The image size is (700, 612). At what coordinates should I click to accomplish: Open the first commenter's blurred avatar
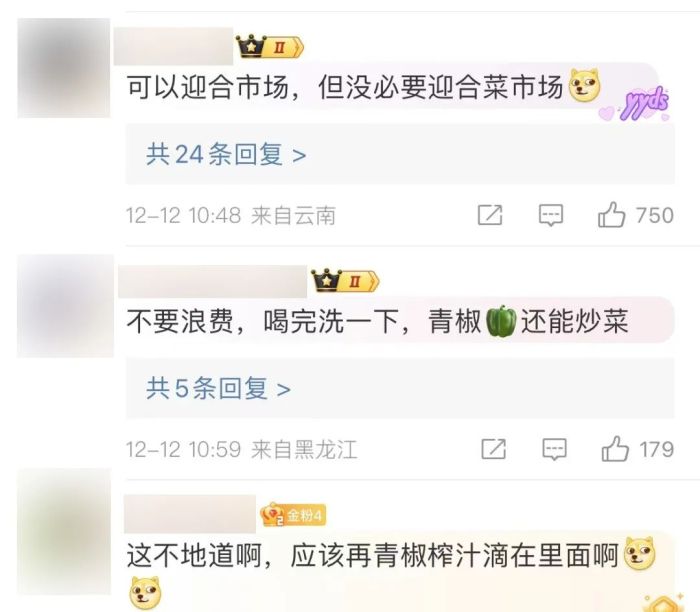pos(64,68)
